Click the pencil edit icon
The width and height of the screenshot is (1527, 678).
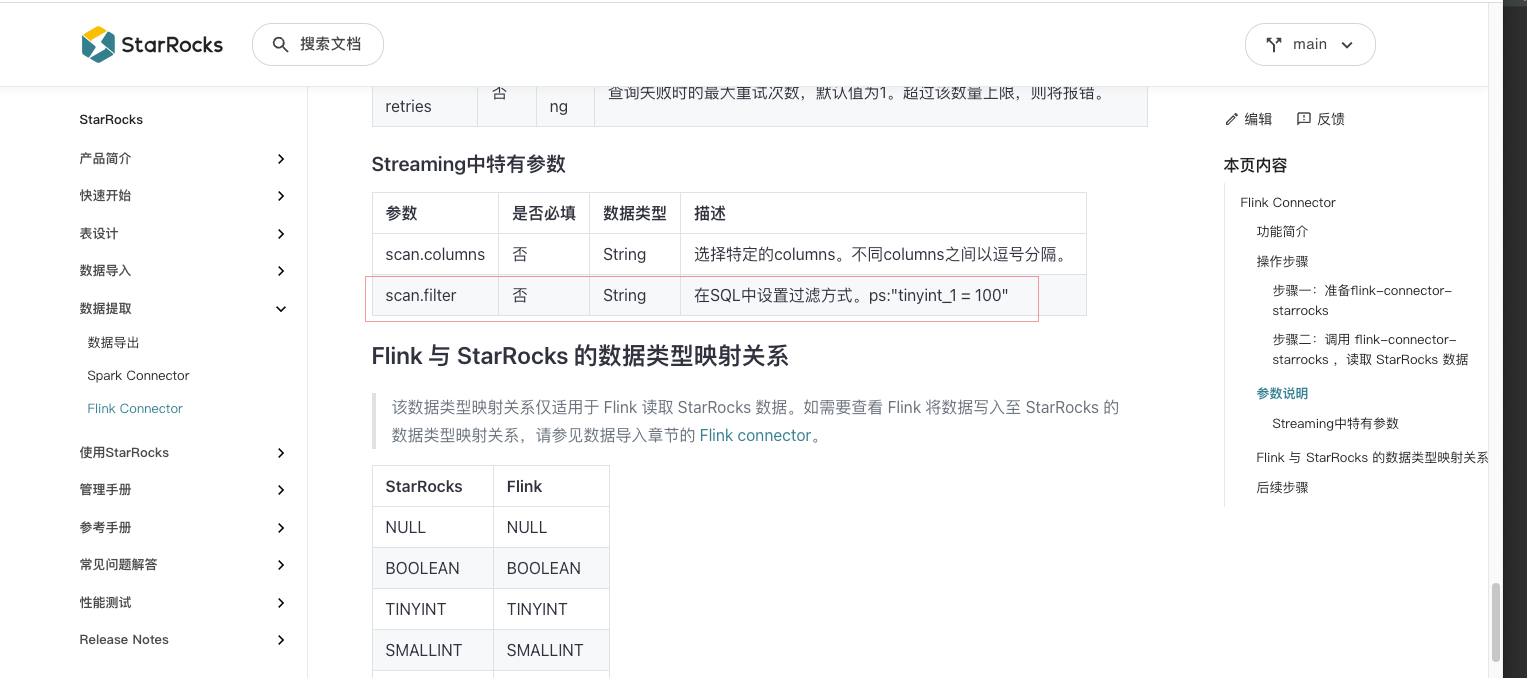coord(1231,119)
